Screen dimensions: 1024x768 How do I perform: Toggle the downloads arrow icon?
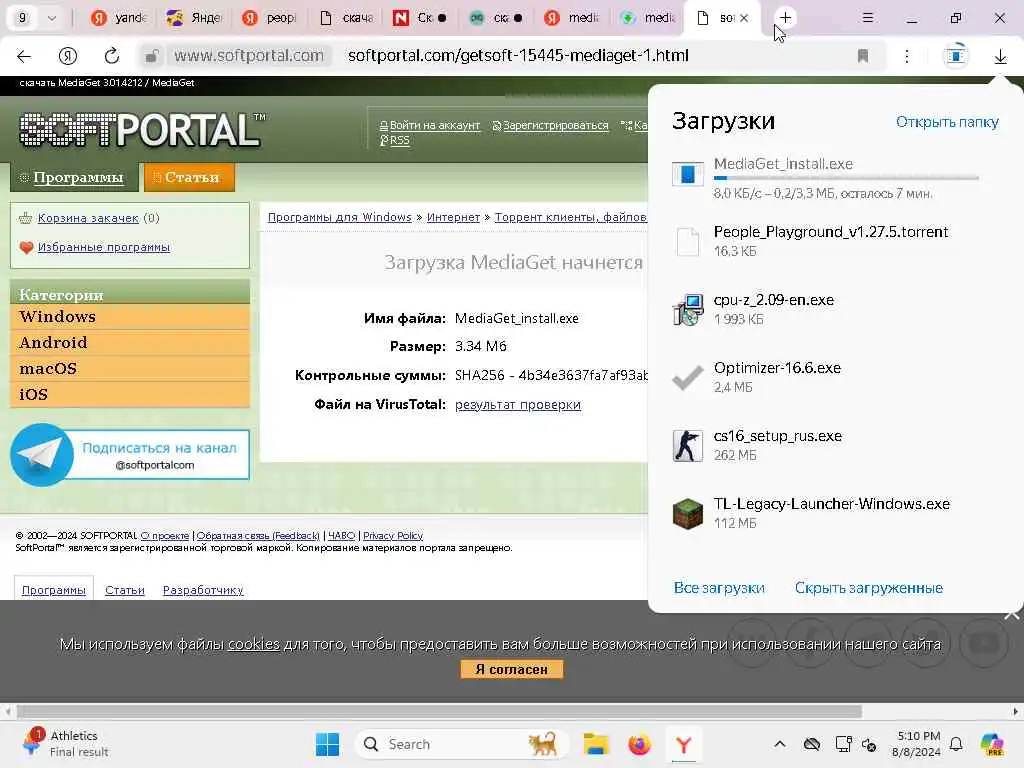[1000, 57]
